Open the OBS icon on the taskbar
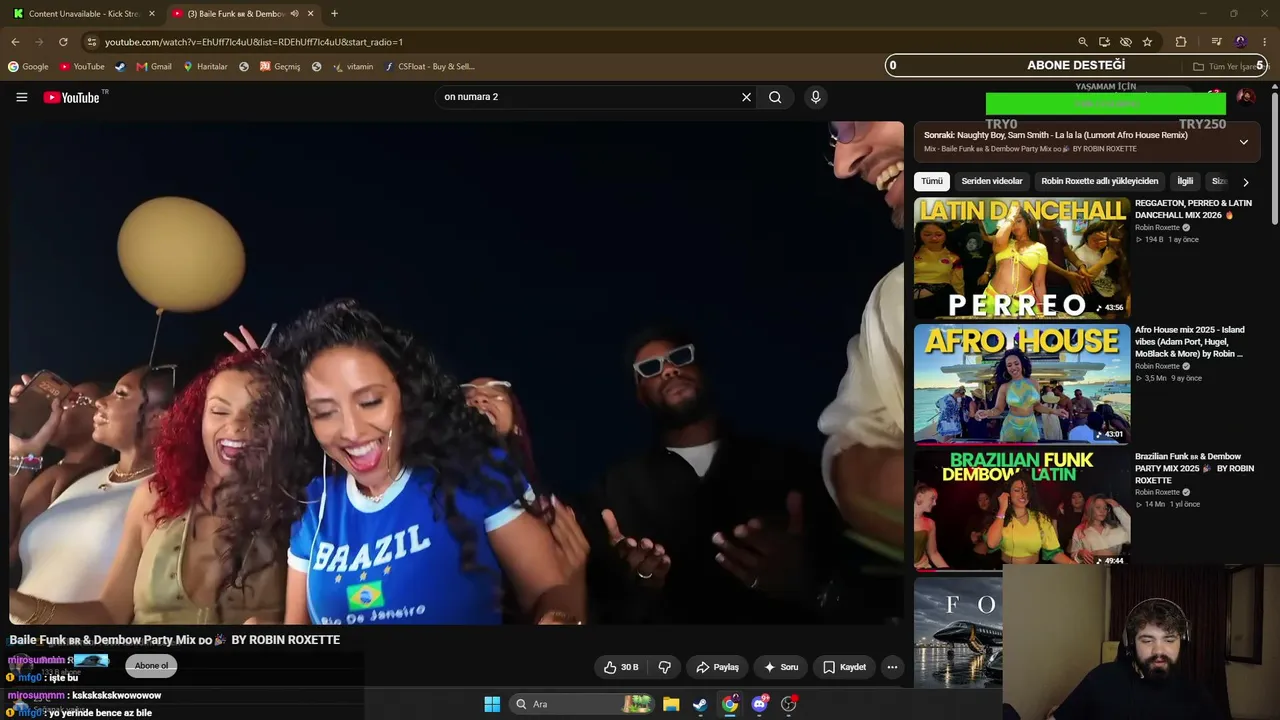Screen dimensions: 1280x720 (789, 704)
